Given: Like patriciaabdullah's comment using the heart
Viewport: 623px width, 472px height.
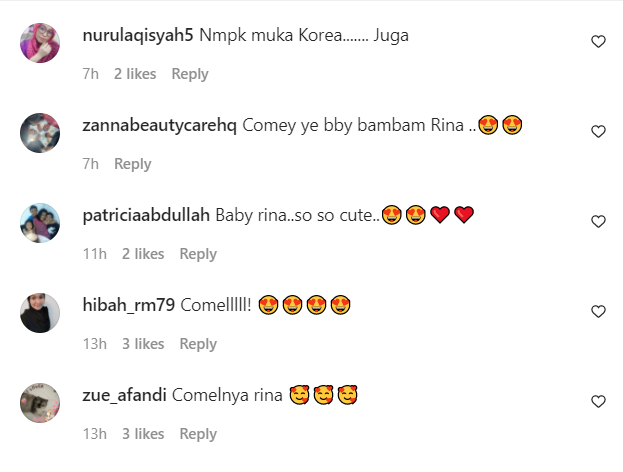Looking at the screenshot, I should (598, 221).
